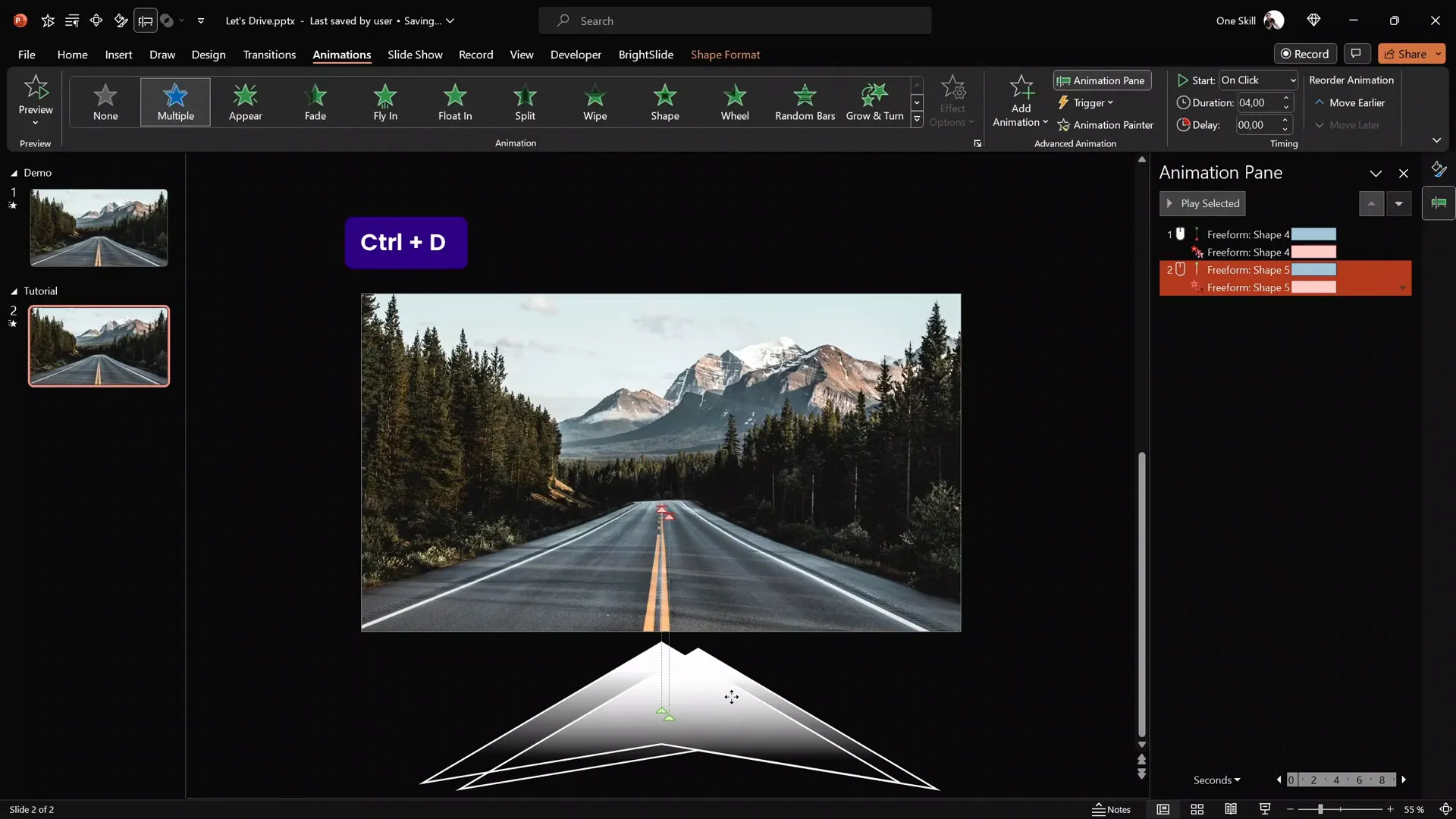The image size is (1456, 819).
Task: Click the PowerPoint premium diamond icon
Action: 1313,20
